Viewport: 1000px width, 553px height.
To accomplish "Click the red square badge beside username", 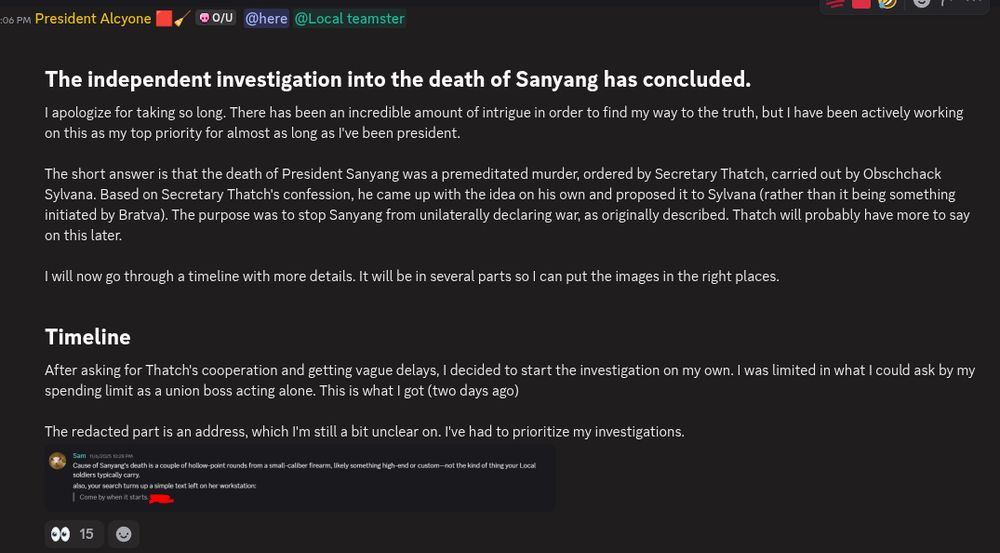I will tap(164, 18).
